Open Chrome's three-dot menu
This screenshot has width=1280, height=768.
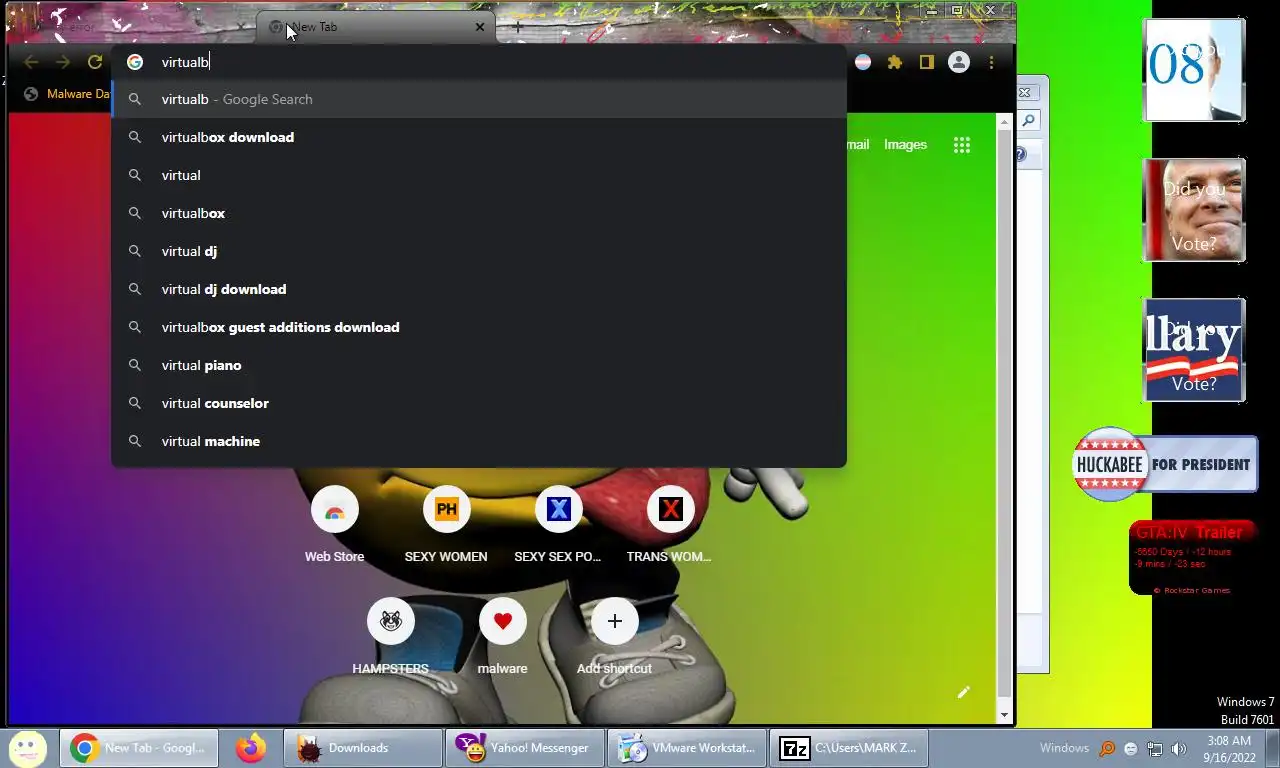pos(991,62)
